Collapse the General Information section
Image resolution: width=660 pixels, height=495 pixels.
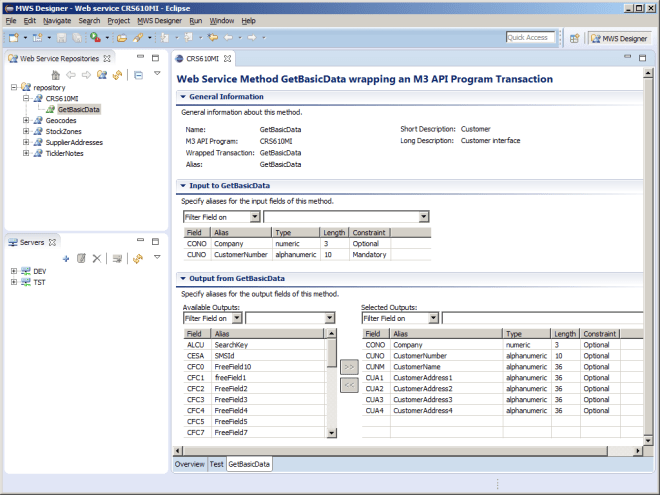[x=183, y=97]
